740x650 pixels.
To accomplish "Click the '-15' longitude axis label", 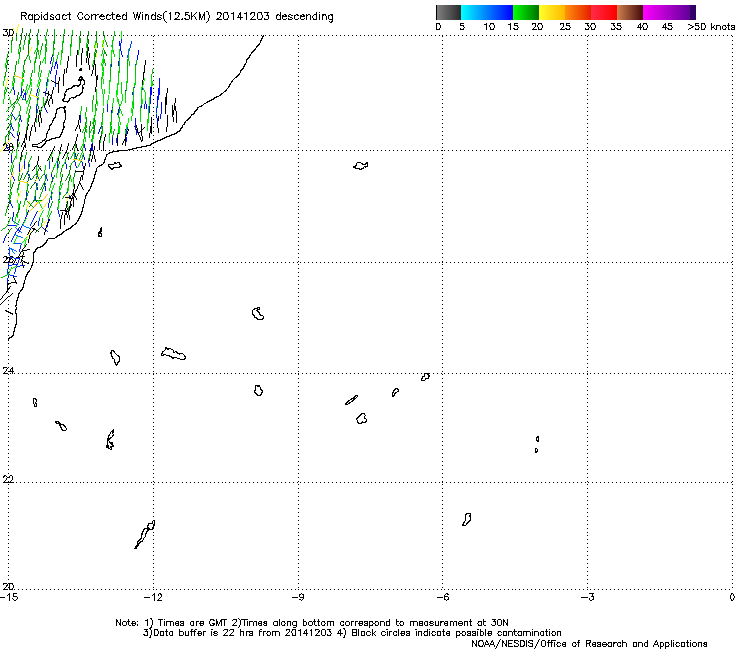I will coord(9,598).
